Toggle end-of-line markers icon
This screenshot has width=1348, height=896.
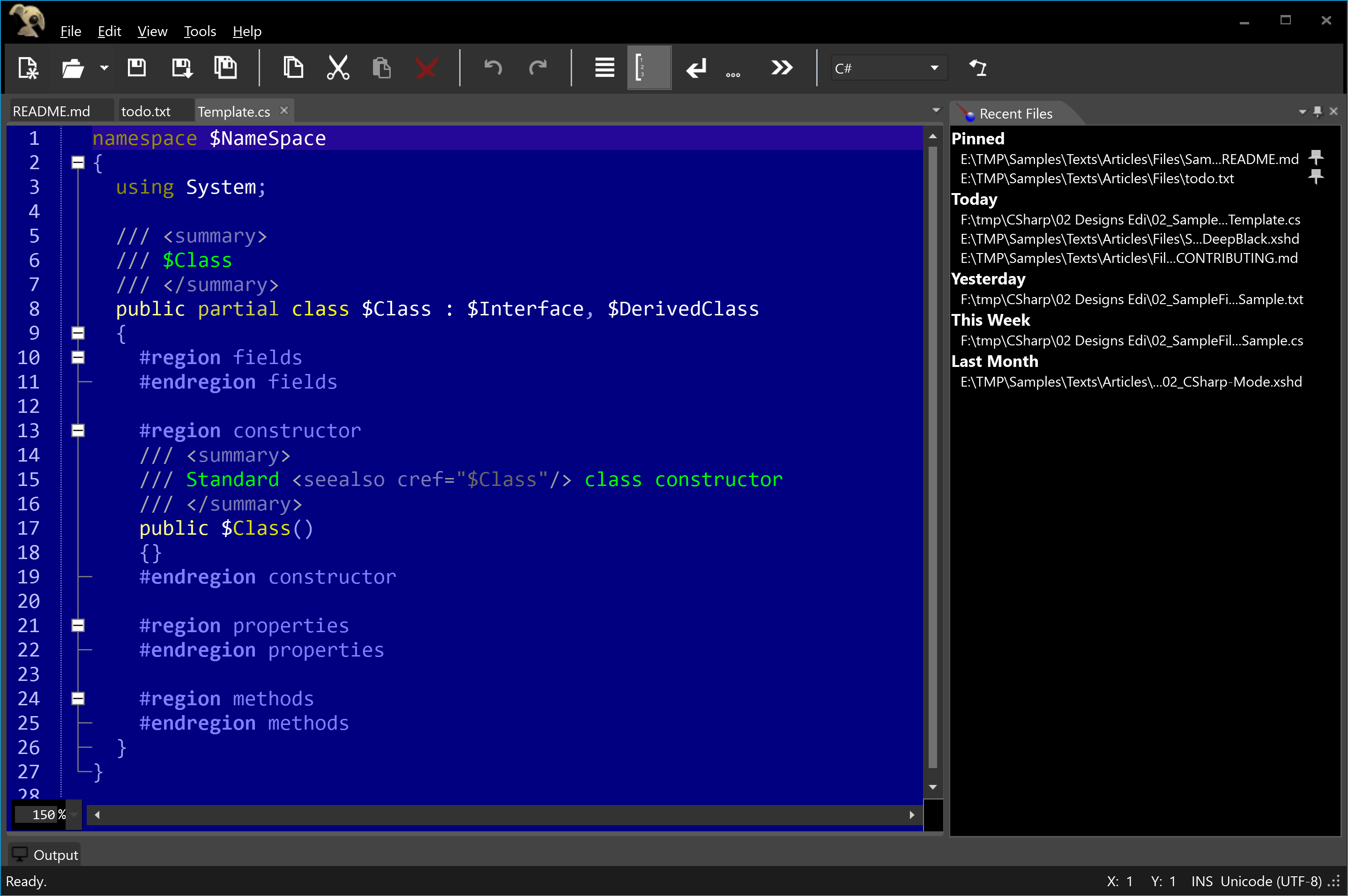696,68
